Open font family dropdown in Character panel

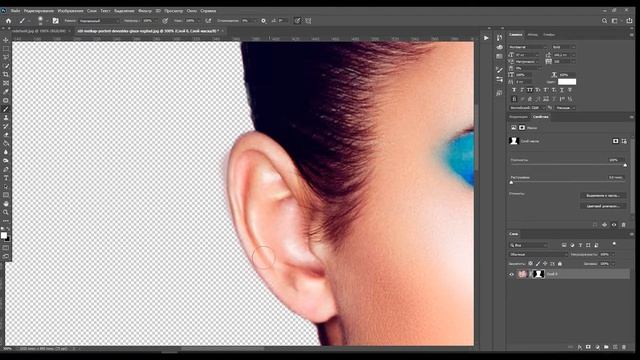coord(527,47)
